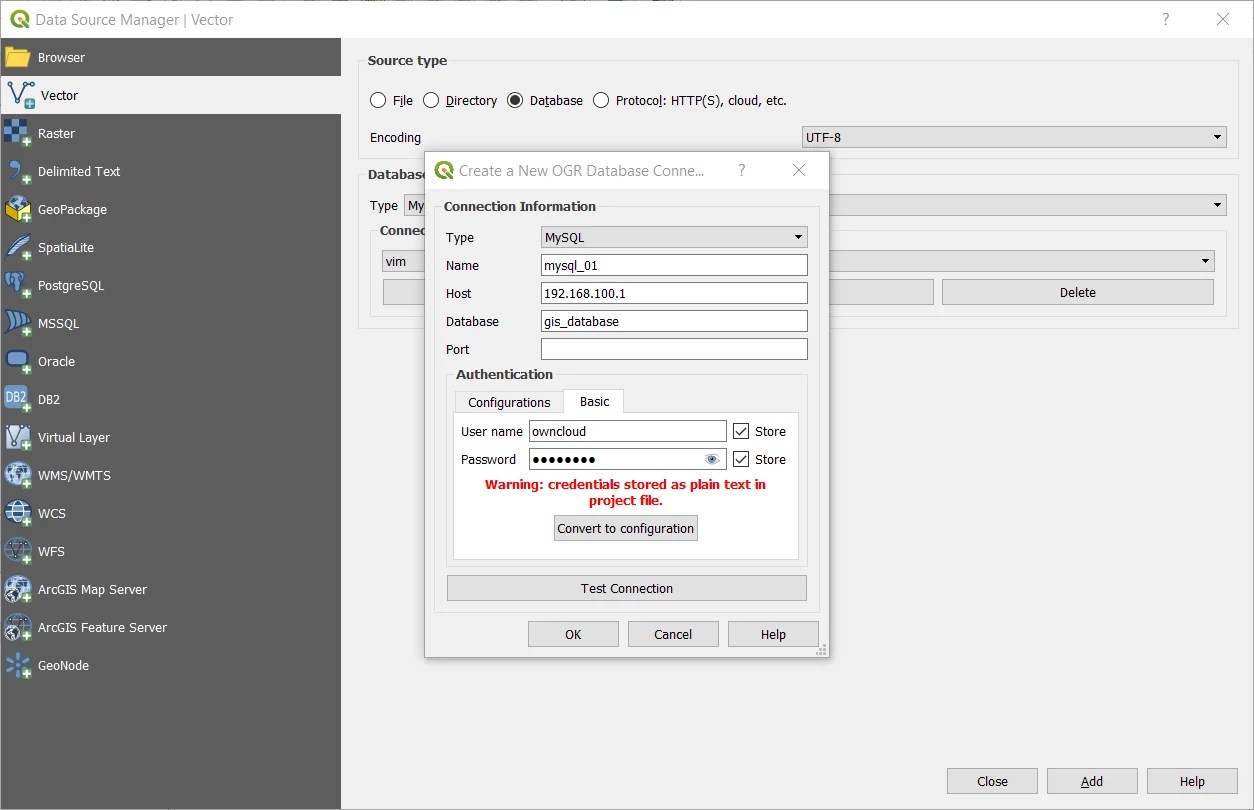Select the Basic authentication tab
The image size is (1254, 810).
pyautogui.click(x=593, y=401)
